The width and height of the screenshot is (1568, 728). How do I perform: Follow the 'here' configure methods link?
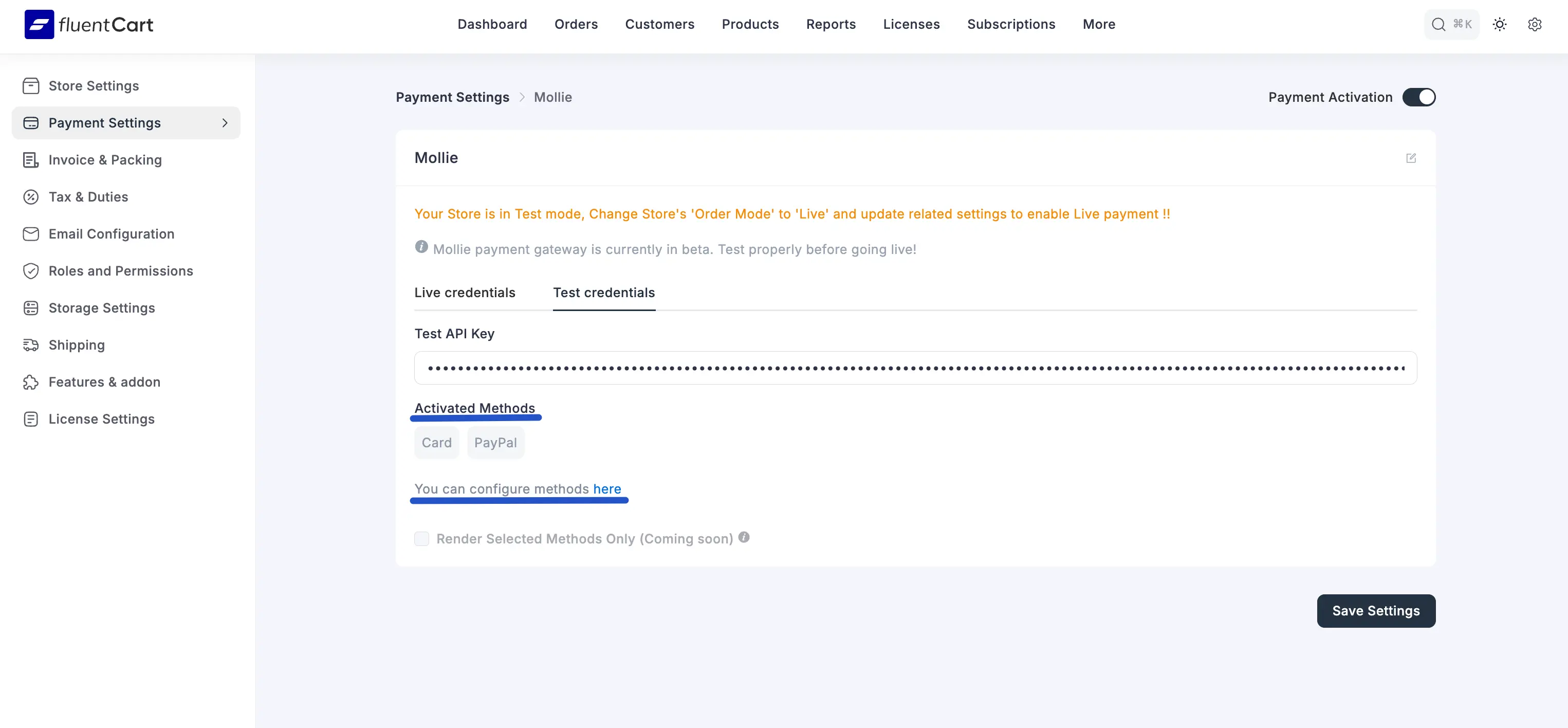pyautogui.click(x=607, y=489)
